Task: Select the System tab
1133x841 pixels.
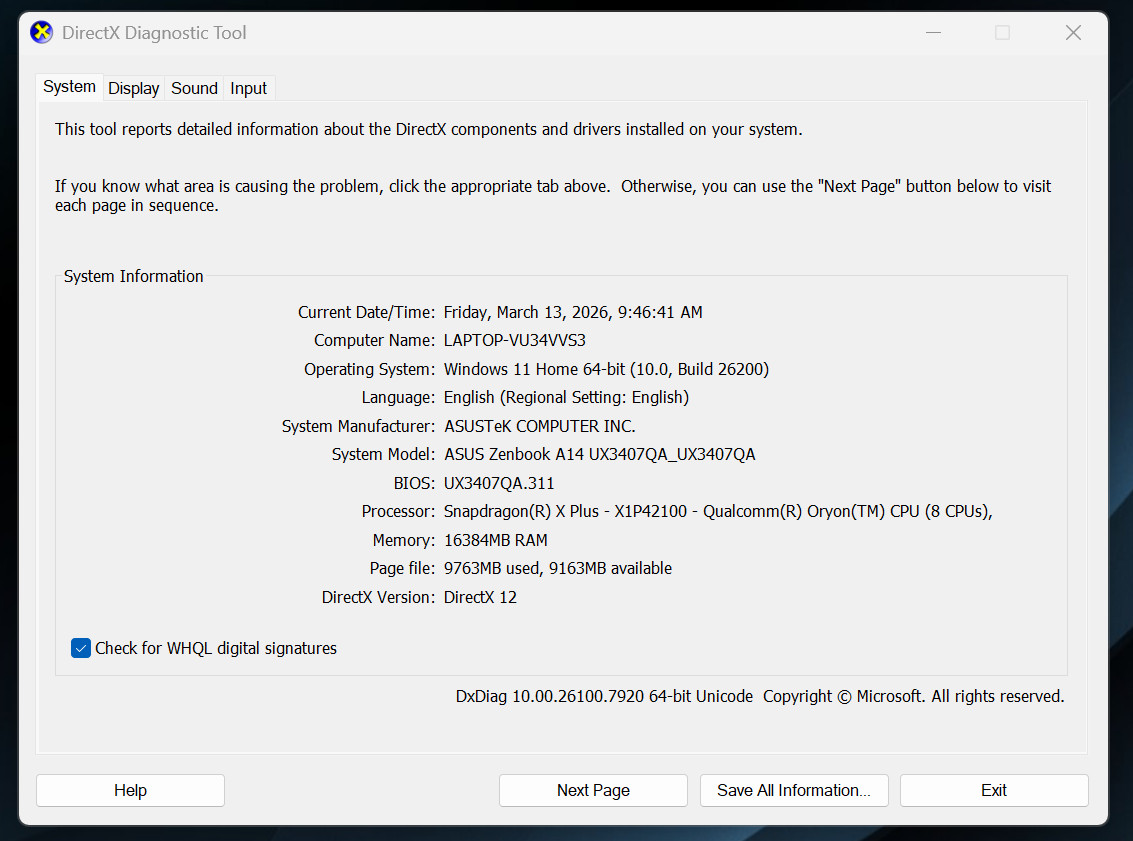Action: [x=69, y=87]
